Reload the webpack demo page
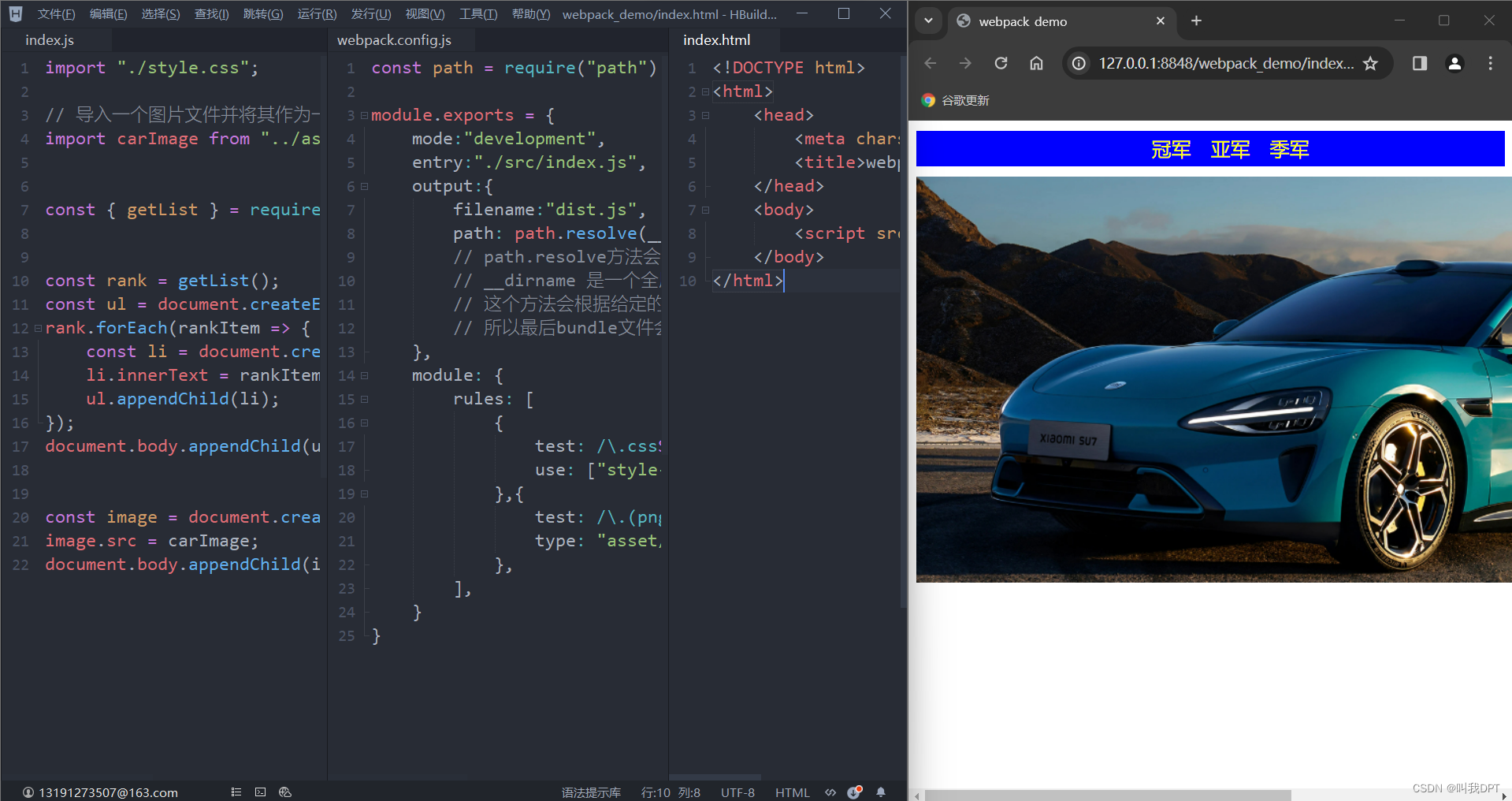This screenshot has height=801, width=1512. [x=1001, y=63]
